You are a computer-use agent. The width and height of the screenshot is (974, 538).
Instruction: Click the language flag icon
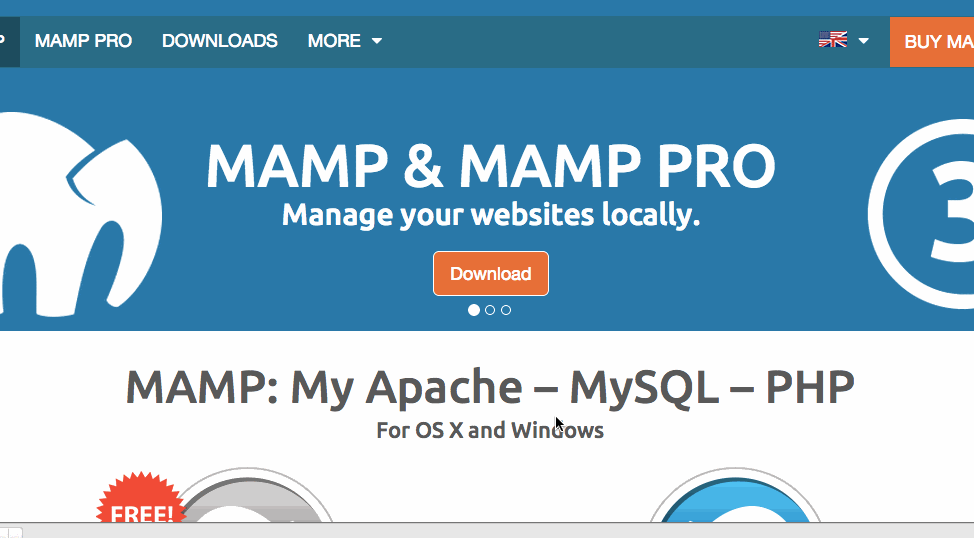(x=833, y=40)
